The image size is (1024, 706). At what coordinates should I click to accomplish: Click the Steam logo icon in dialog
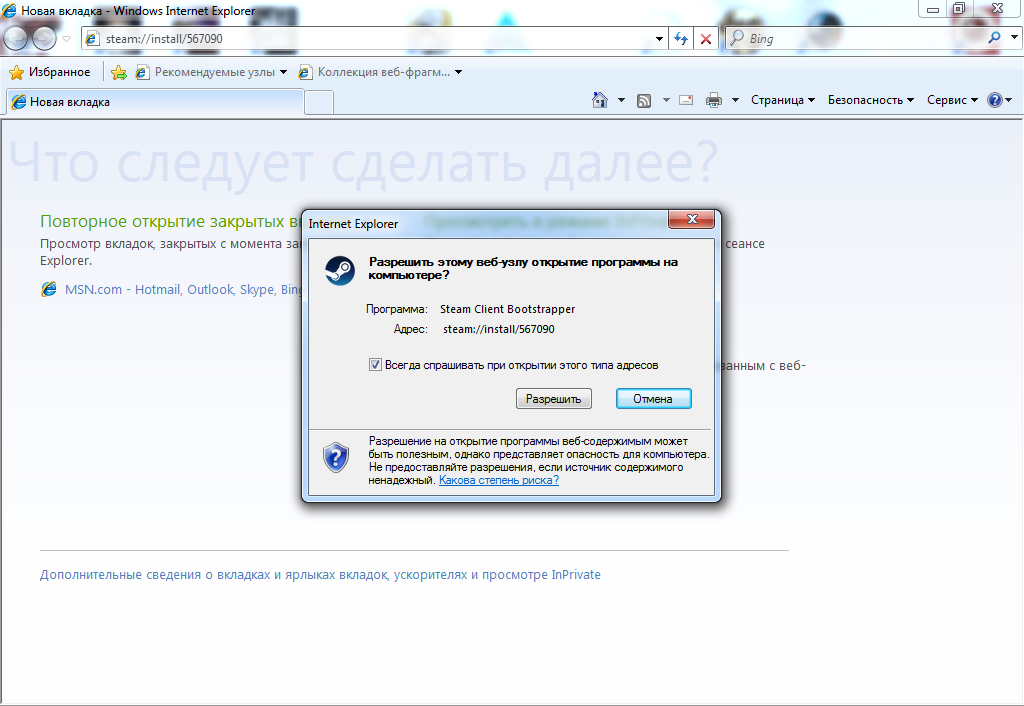[x=340, y=271]
